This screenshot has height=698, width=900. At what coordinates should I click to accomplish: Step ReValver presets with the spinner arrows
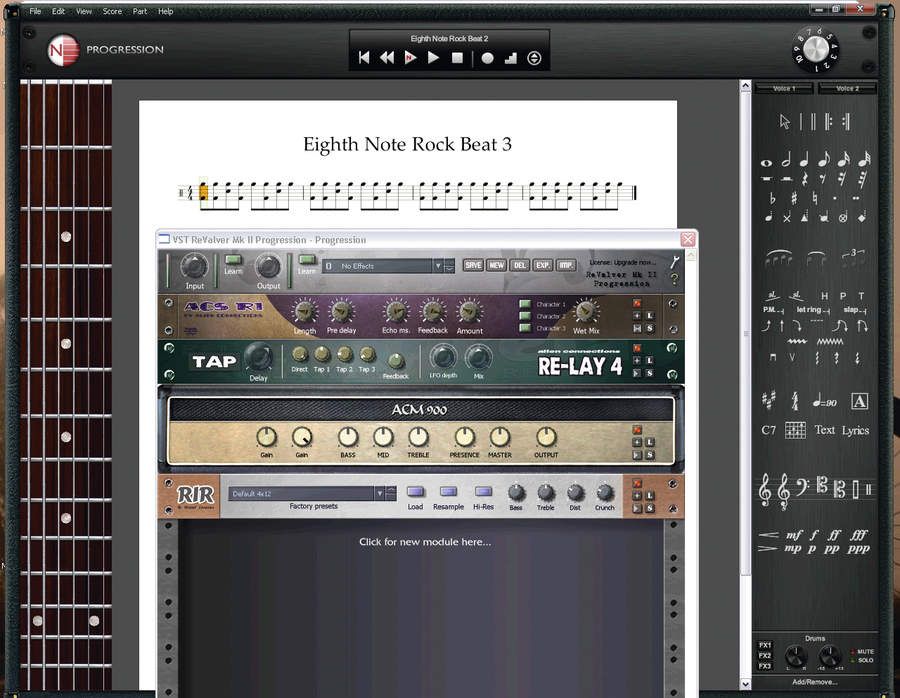tap(449, 266)
